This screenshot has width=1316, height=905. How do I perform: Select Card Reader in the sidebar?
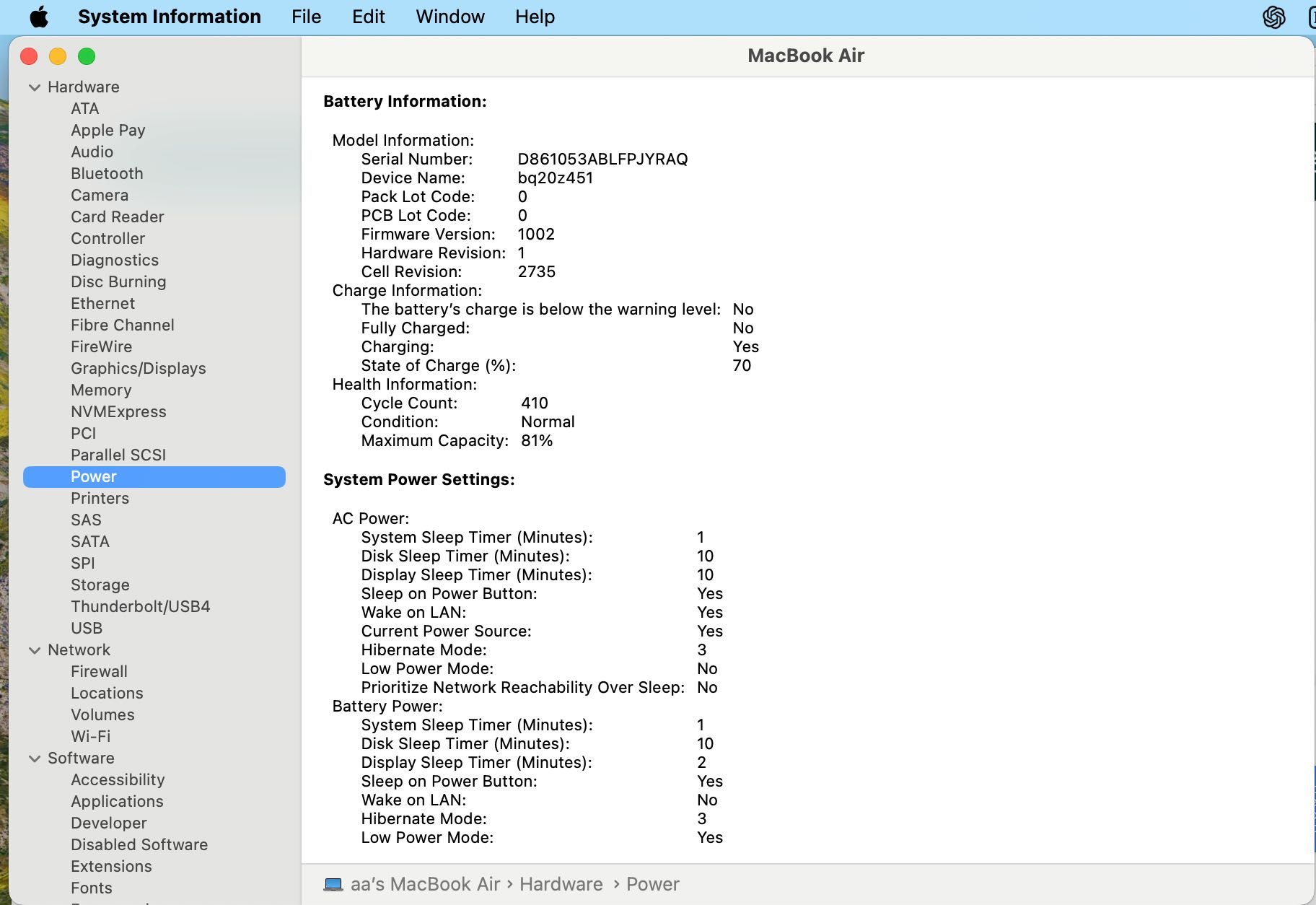pyautogui.click(x=118, y=217)
